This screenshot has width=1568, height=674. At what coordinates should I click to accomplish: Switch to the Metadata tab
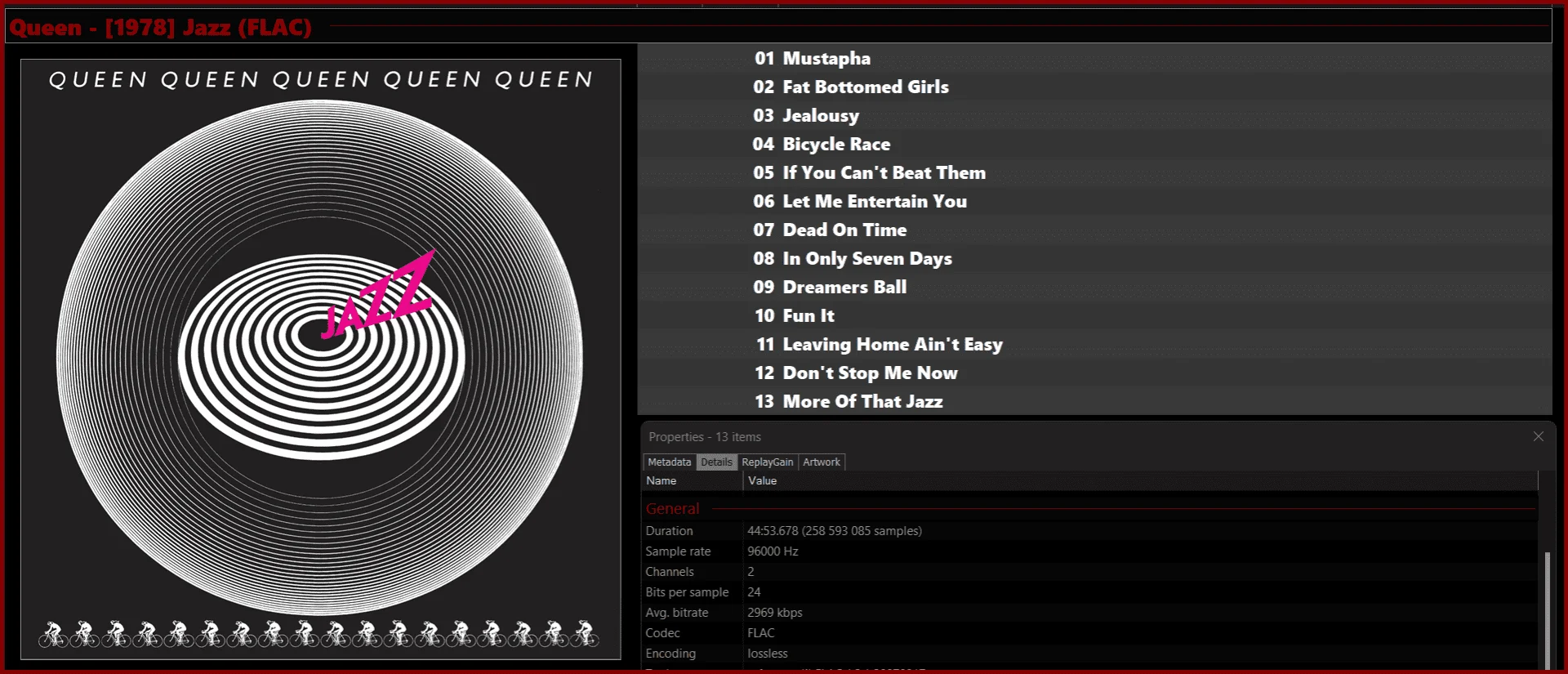pos(670,462)
